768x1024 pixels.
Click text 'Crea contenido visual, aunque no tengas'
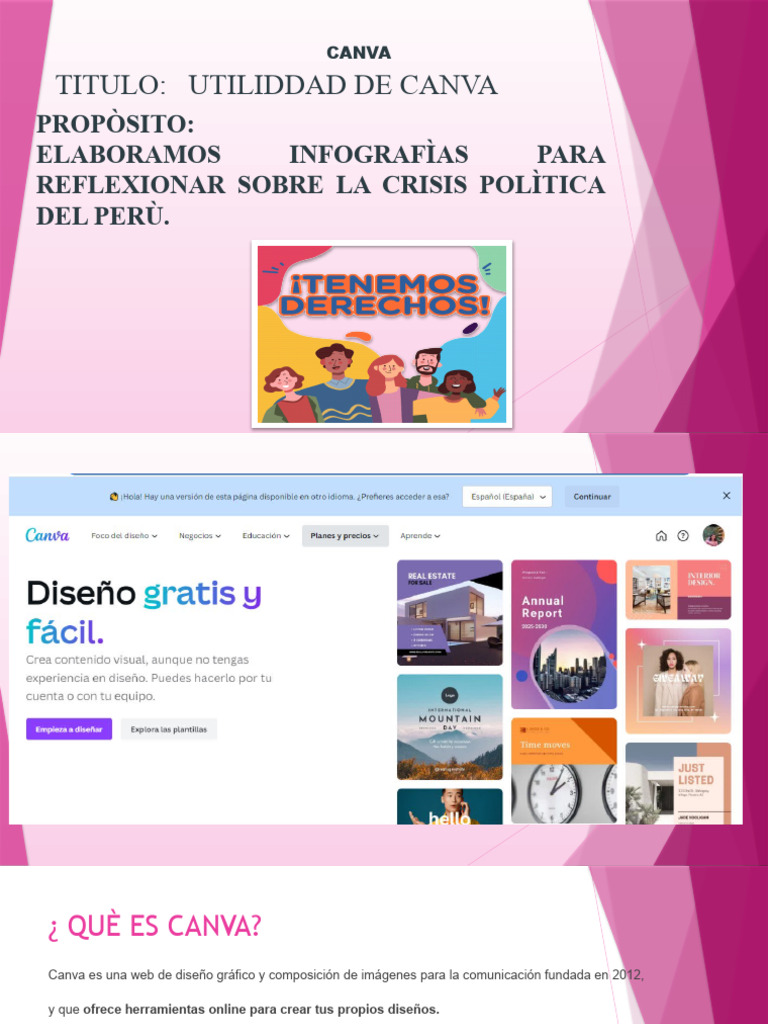[137, 660]
